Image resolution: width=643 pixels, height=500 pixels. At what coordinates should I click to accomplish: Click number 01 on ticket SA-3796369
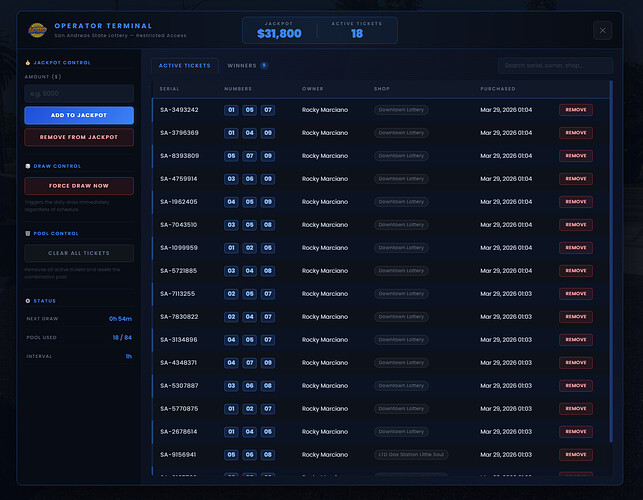point(231,133)
